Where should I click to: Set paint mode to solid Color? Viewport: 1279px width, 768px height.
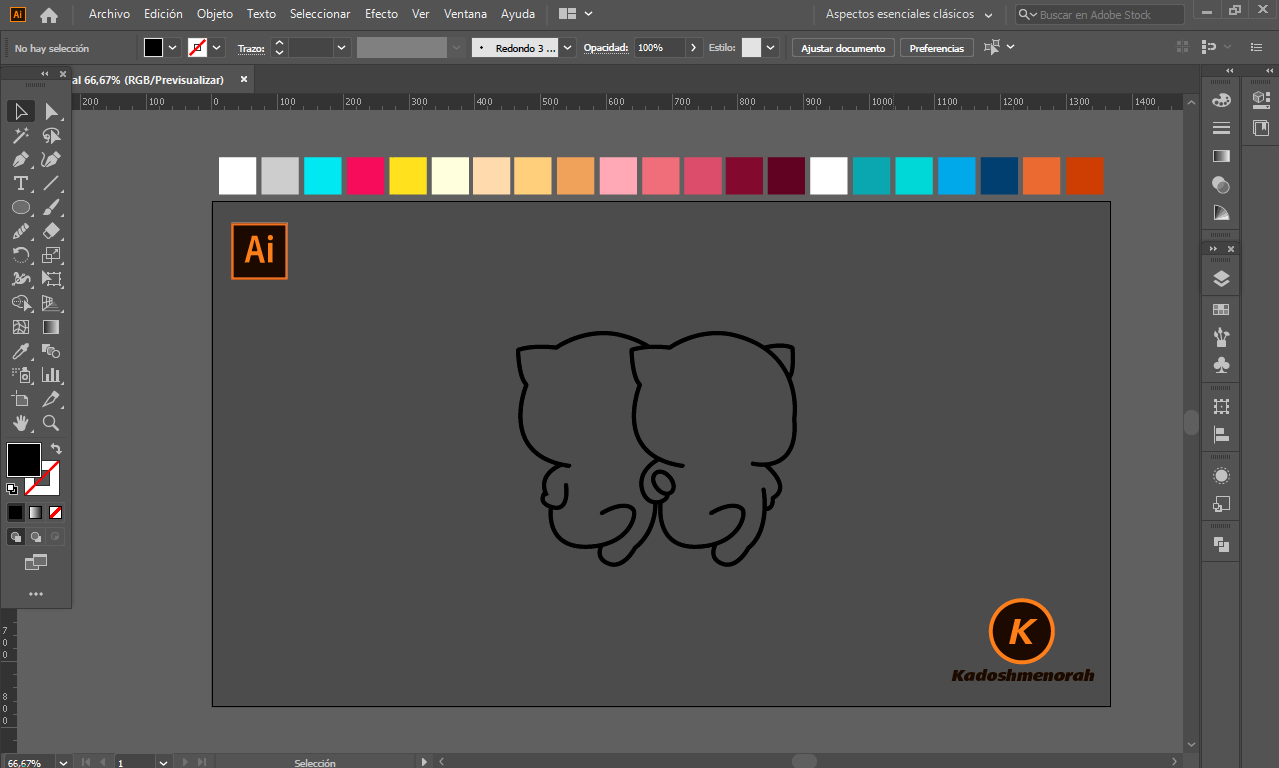[x=15, y=512]
